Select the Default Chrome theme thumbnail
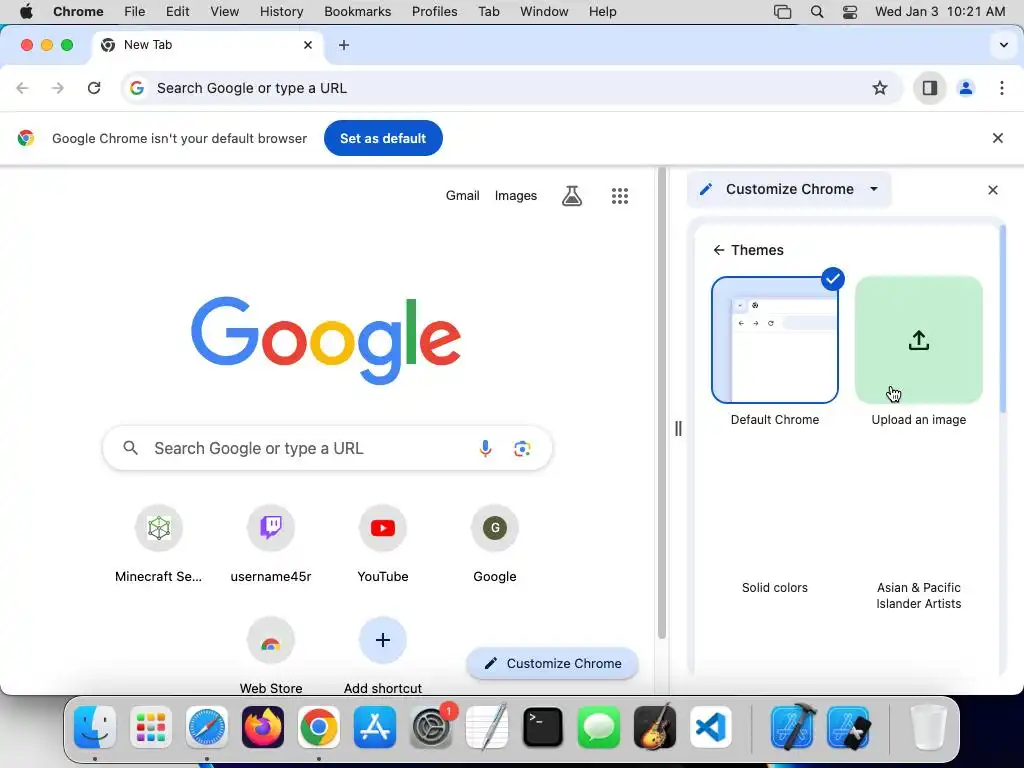1024x768 pixels. click(x=775, y=340)
